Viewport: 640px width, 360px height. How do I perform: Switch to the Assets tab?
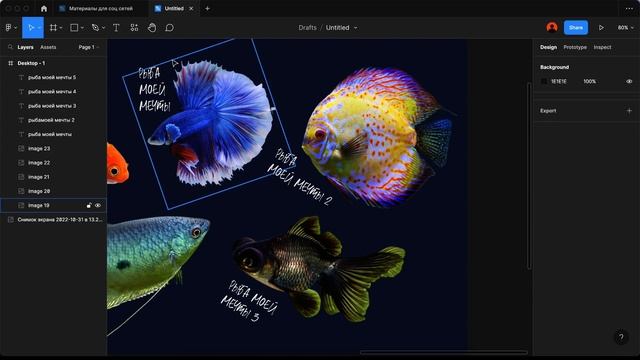48,47
